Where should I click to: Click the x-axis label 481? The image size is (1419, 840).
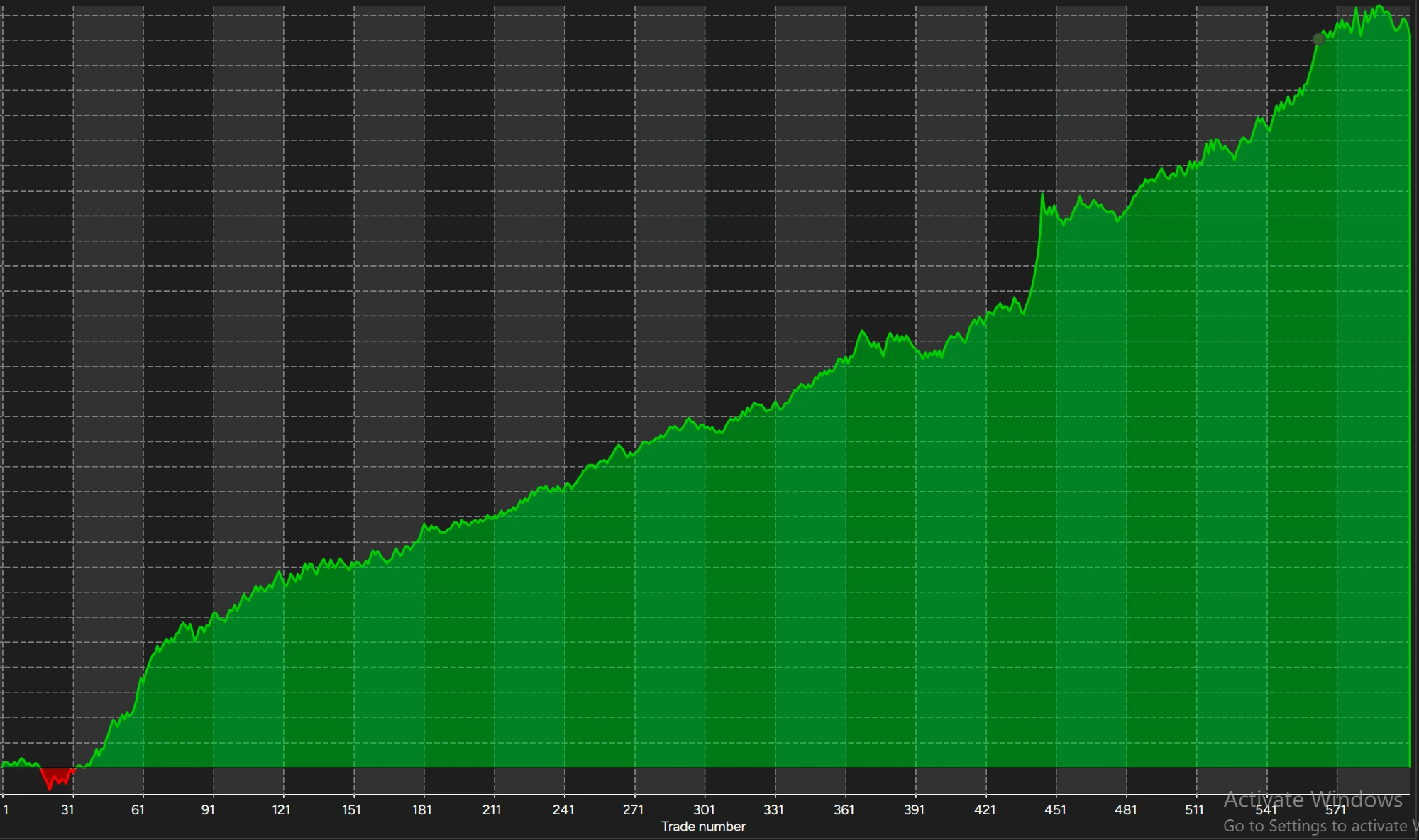pyautogui.click(x=1125, y=809)
